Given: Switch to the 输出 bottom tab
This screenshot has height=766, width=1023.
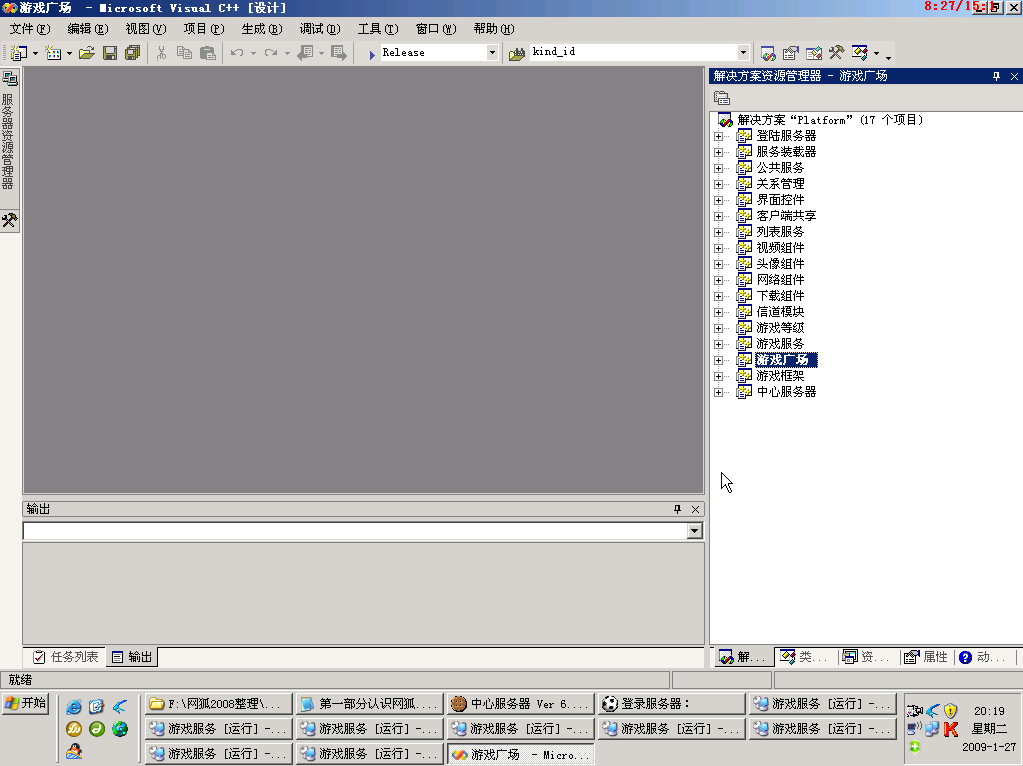Looking at the screenshot, I should 132,657.
